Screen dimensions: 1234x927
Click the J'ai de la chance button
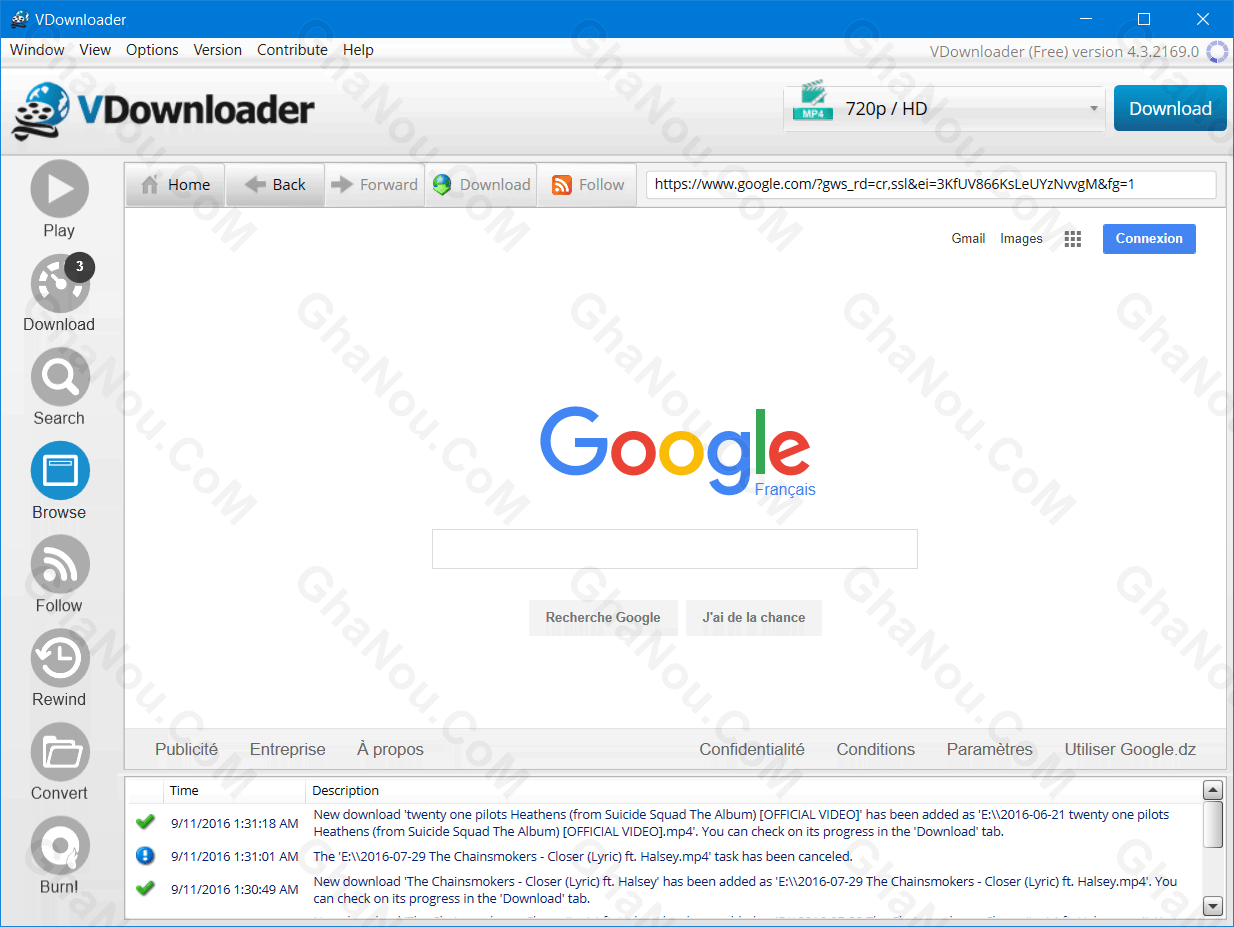click(x=754, y=618)
